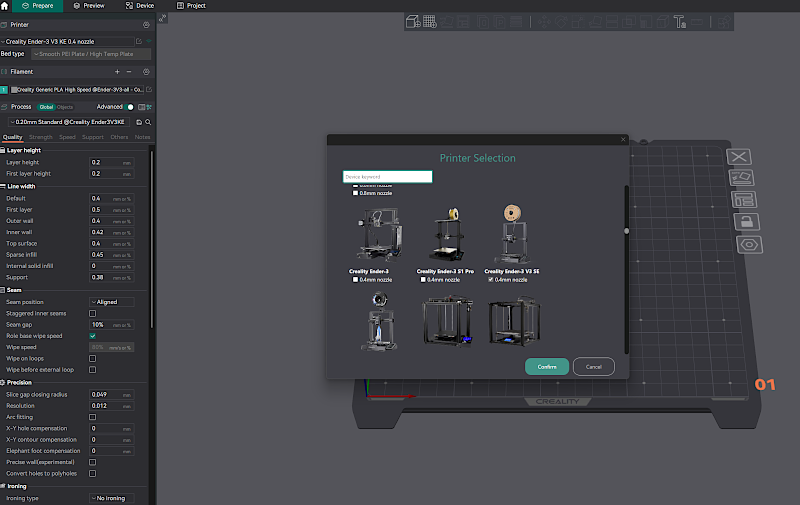Enable Wipe before external loop
Screen dimensions: 800x505
click(92, 370)
